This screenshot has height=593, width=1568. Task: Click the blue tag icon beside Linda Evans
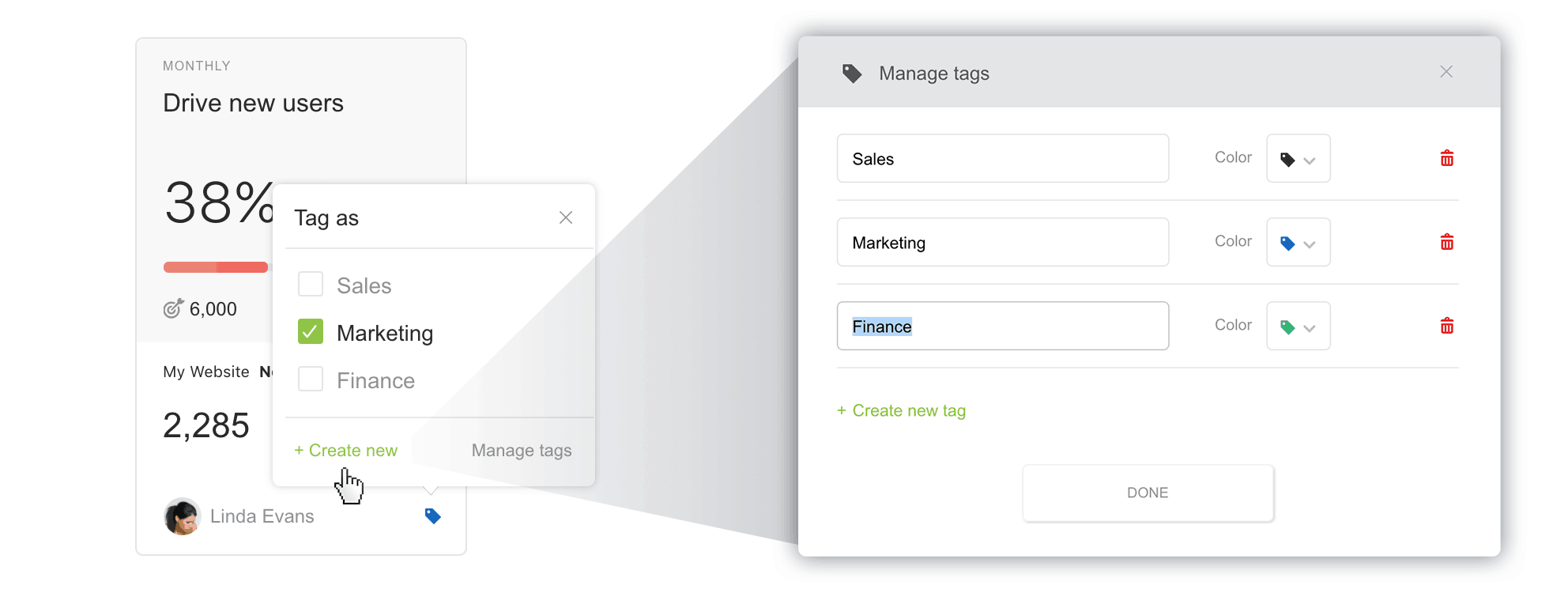pos(432,516)
